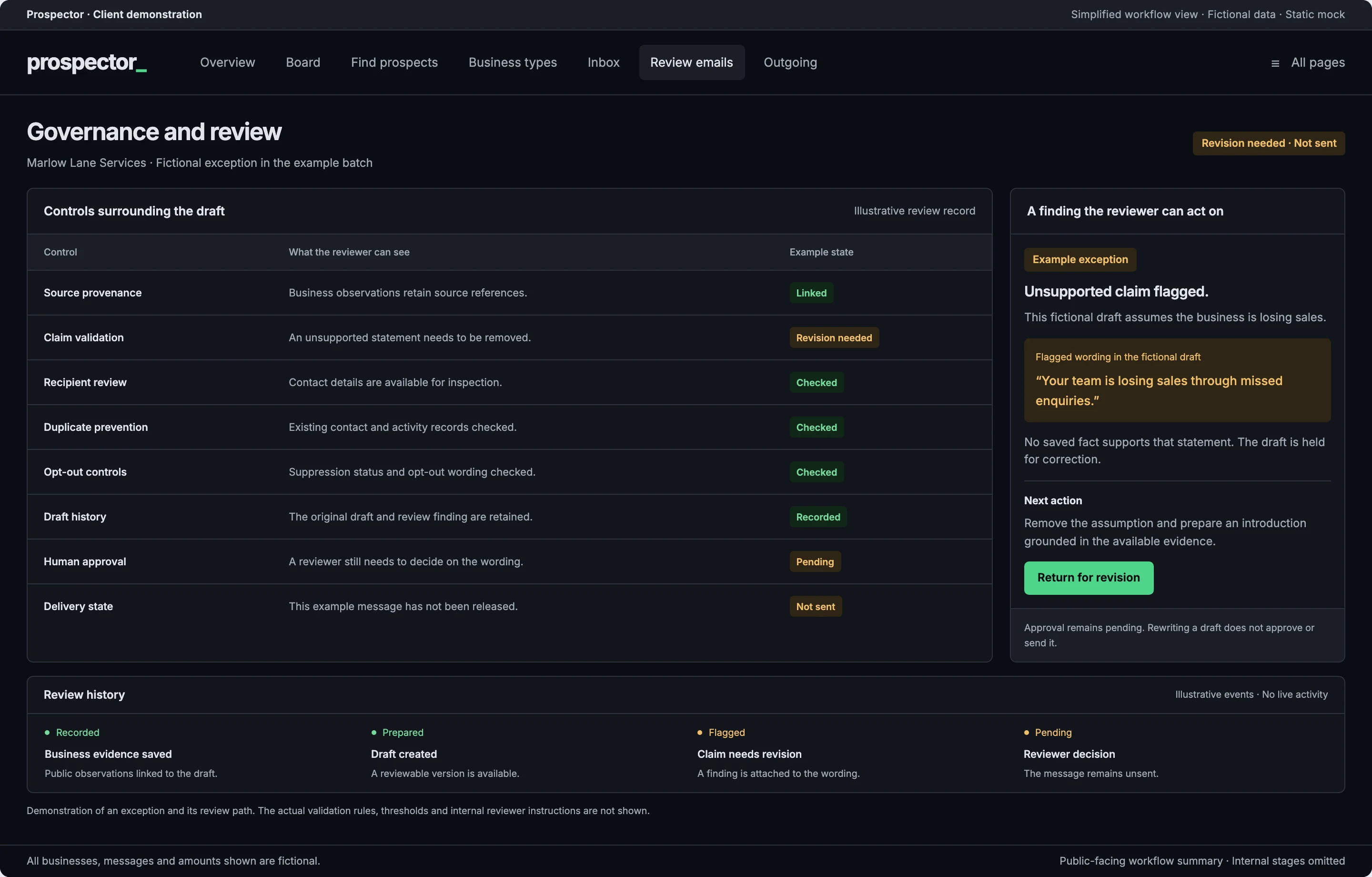The height and width of the screenshot is (877, 1372).
Task: Click the Next action heading
Action: click(x=1052, y=500)
